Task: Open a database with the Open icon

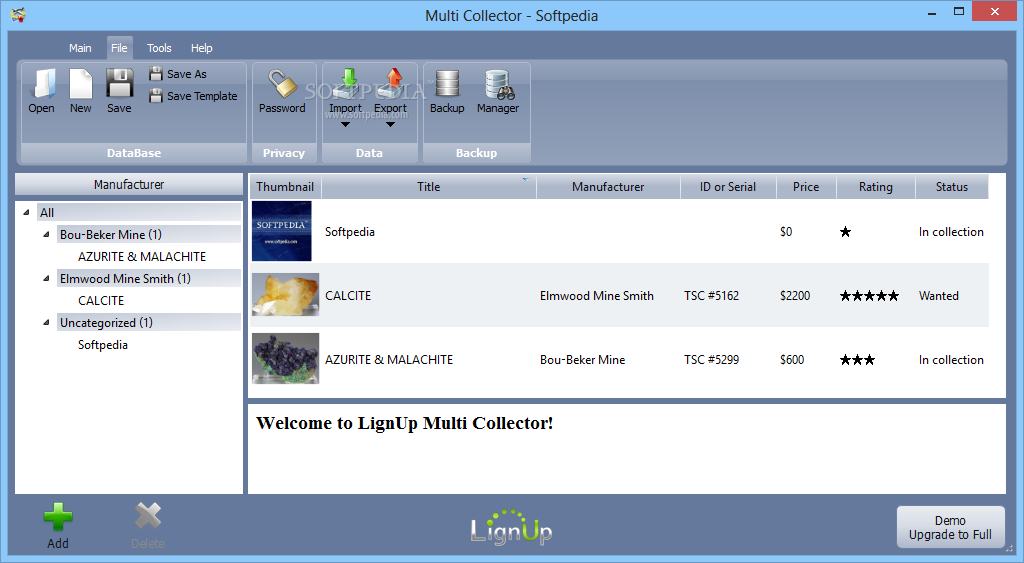Action: tap(42, 84)
